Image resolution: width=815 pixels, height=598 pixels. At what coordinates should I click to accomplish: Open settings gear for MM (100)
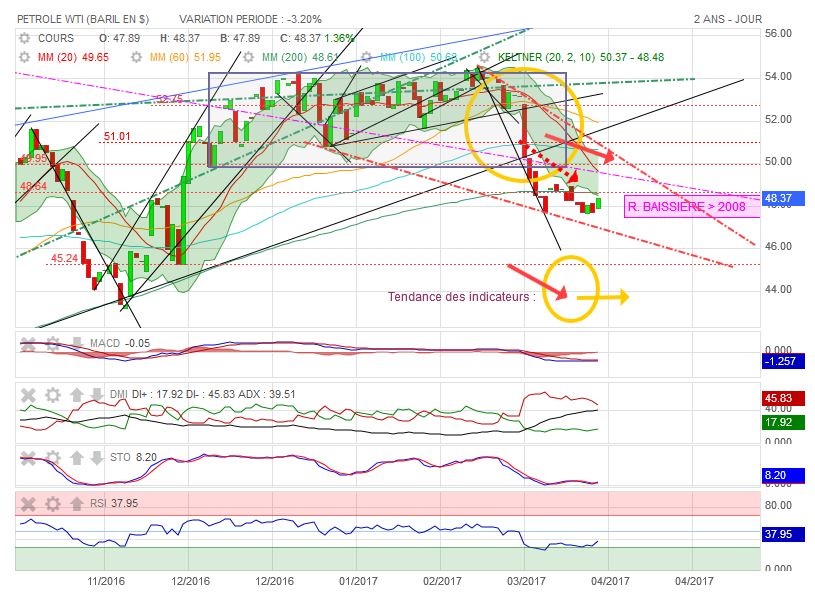(366, 57)
